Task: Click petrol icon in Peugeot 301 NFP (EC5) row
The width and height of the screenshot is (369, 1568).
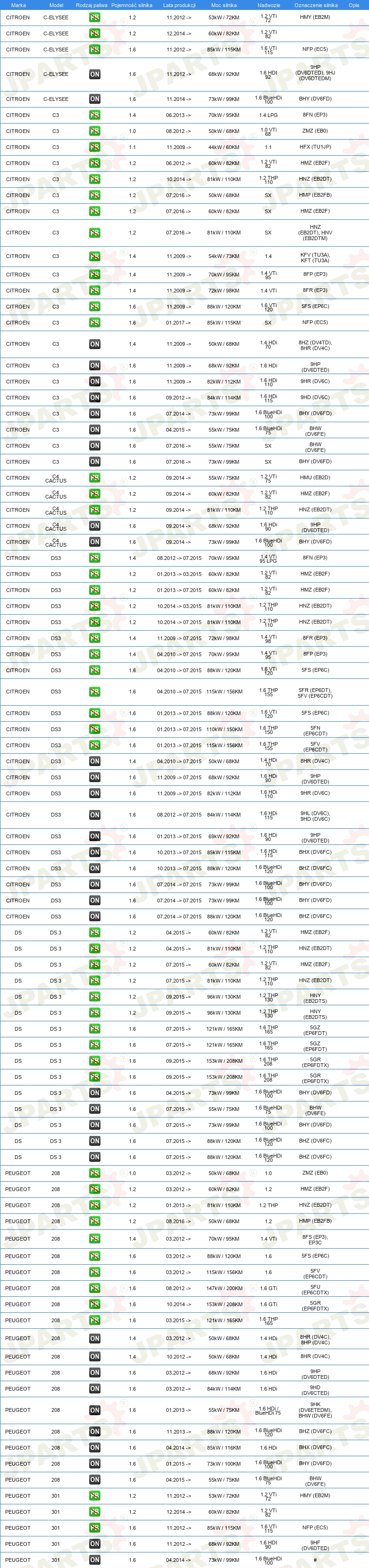Action: (x=94, y=1527)
